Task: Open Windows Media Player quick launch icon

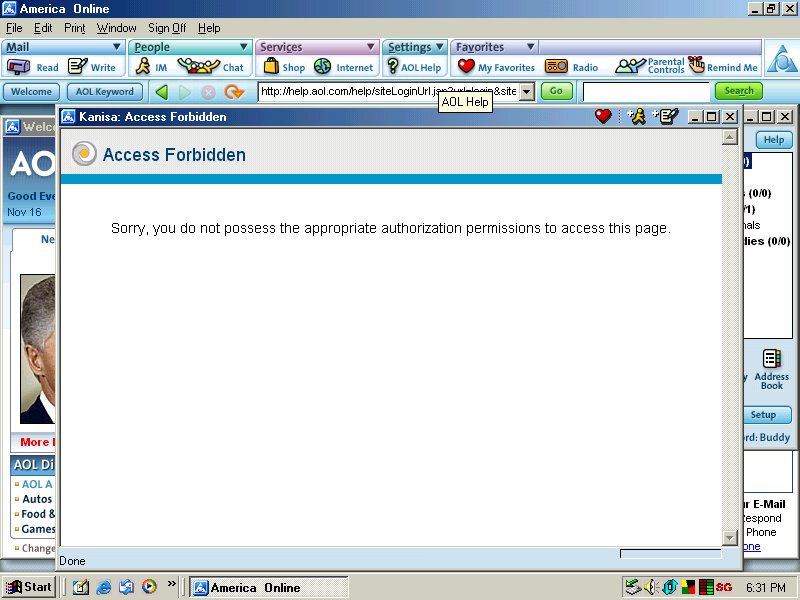Action: (x=149, y=587)
